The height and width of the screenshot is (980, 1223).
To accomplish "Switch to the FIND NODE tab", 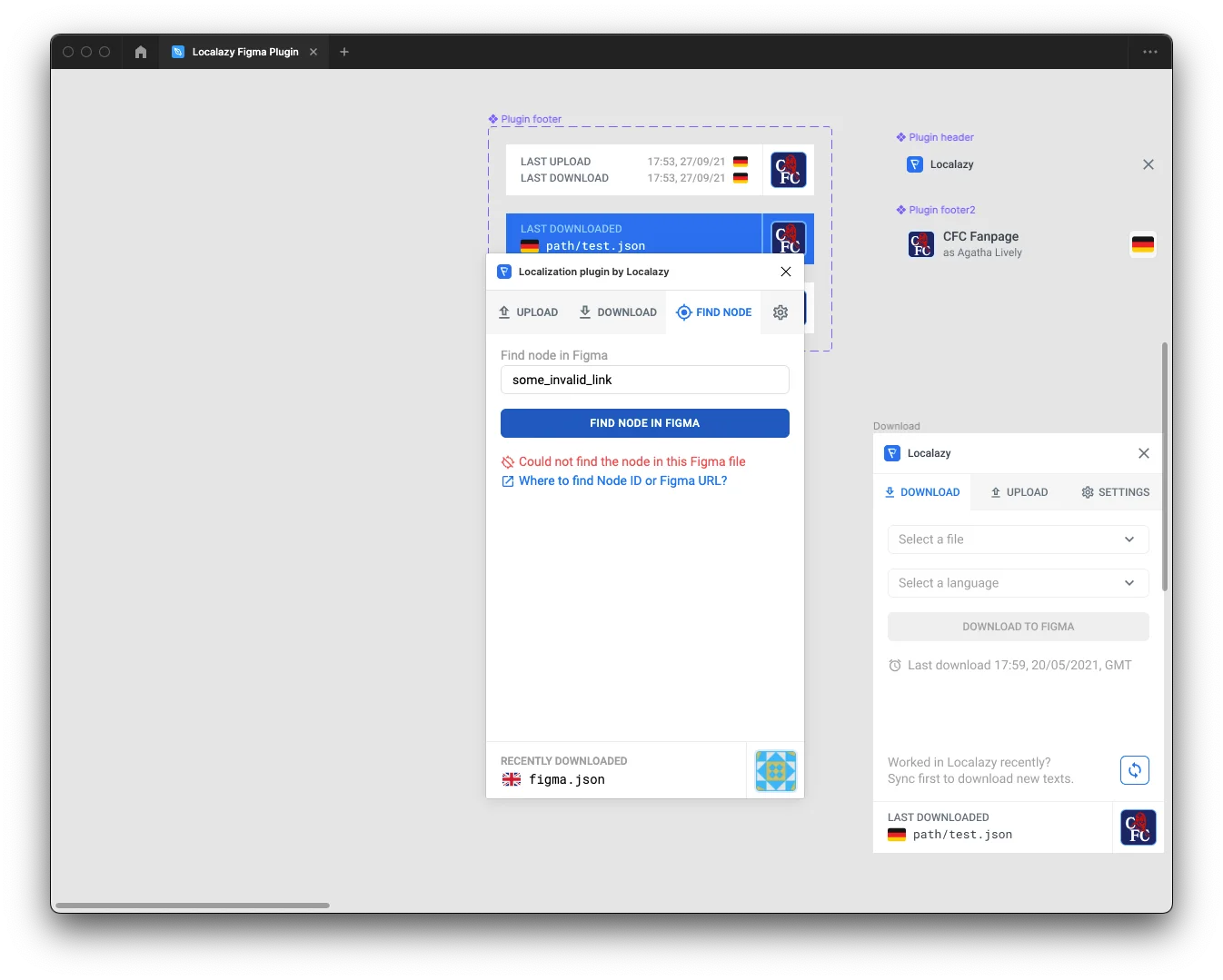I will pos(713,312).
